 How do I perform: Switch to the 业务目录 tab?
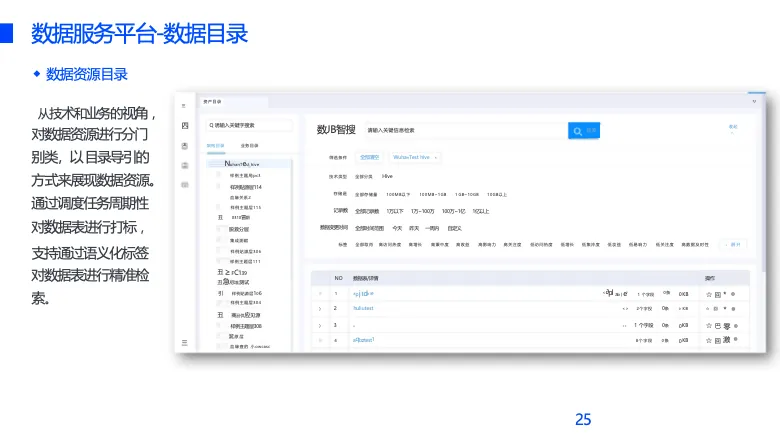250,146
